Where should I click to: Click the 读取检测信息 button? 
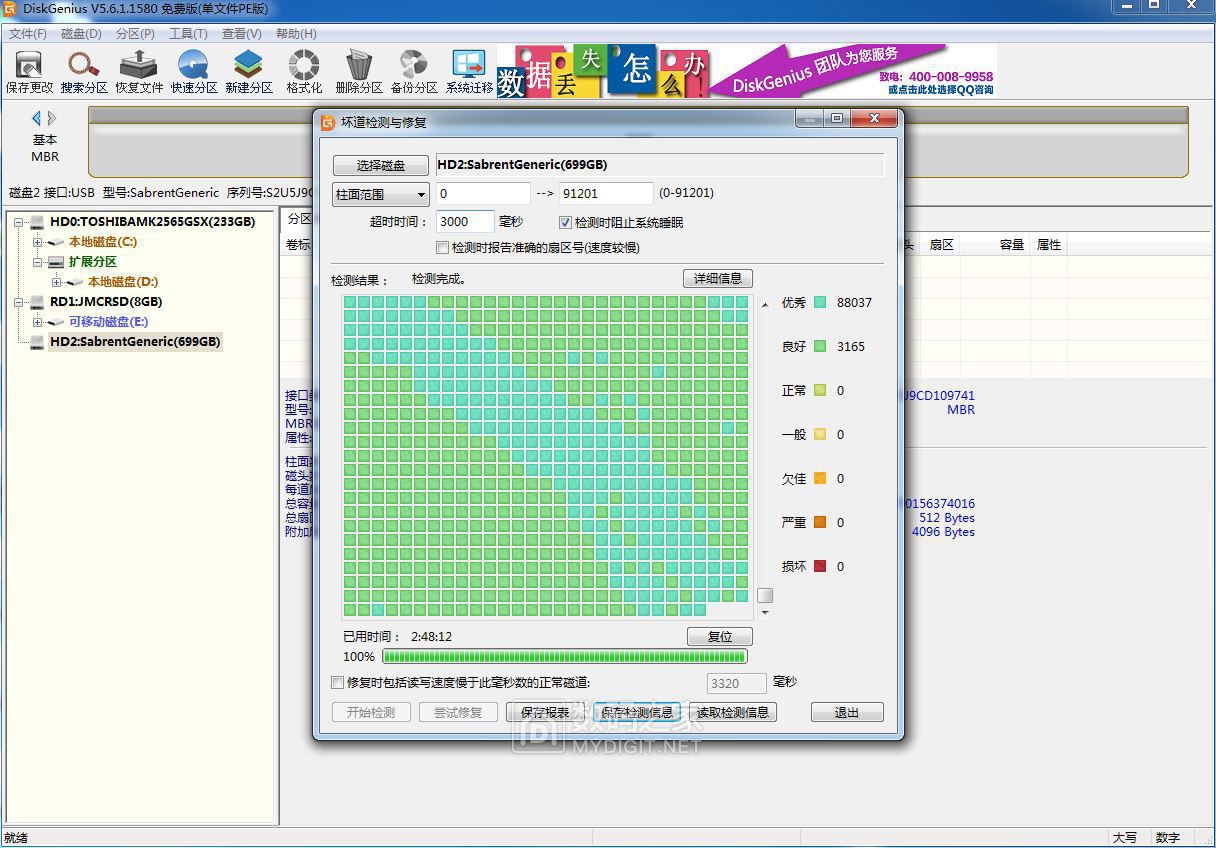(x=733, y=712)
